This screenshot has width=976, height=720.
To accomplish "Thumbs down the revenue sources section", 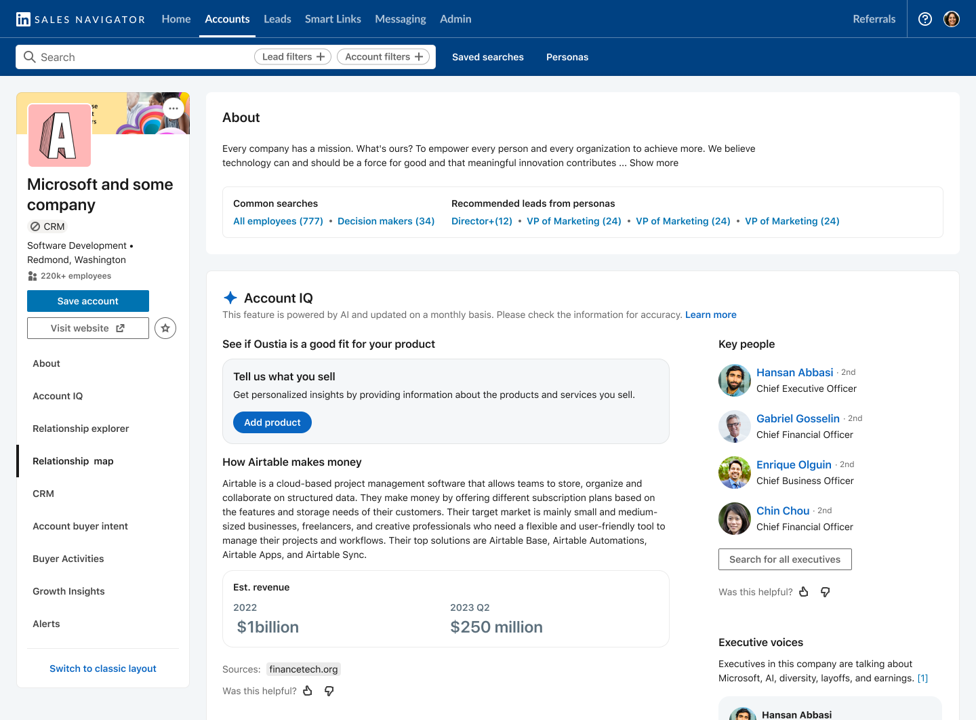I will 329,691.
